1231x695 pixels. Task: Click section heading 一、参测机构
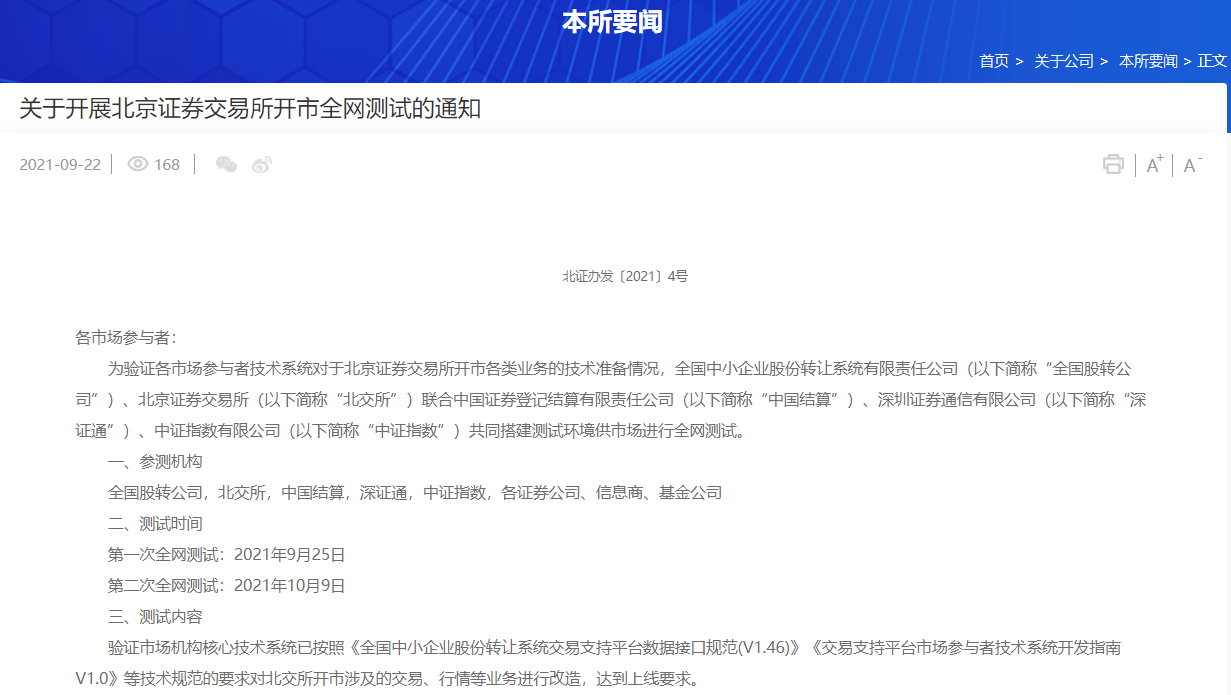coord(155,462)
